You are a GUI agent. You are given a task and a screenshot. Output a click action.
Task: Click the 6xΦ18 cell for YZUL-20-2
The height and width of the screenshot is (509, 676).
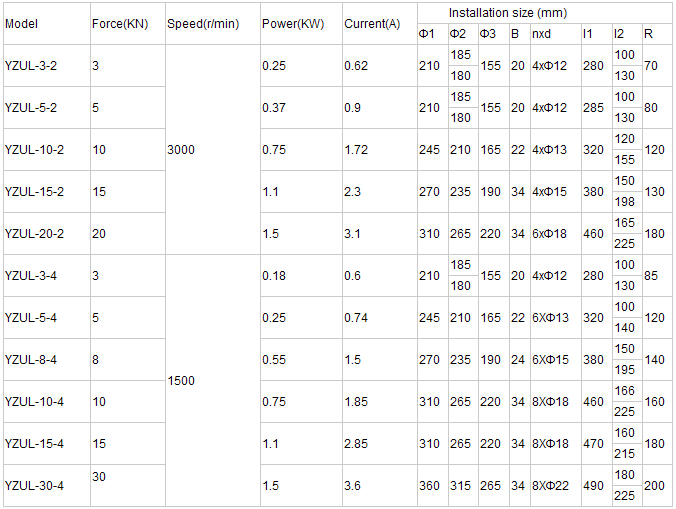tap(549, 233)
